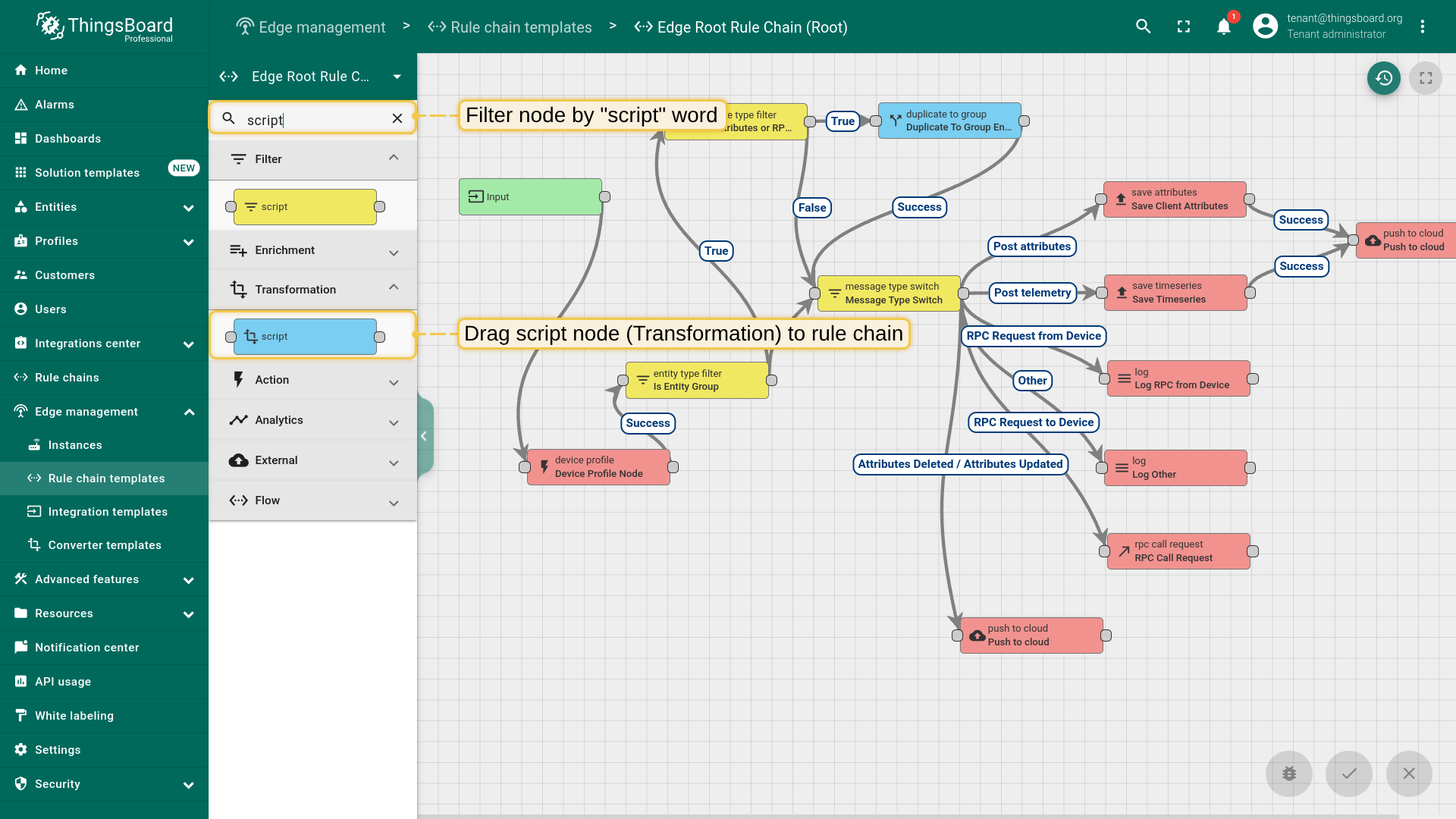This screenshot has width=1456, height=819.
Task: Click the search magnifier in top bar
Action: pos(1143,27)
